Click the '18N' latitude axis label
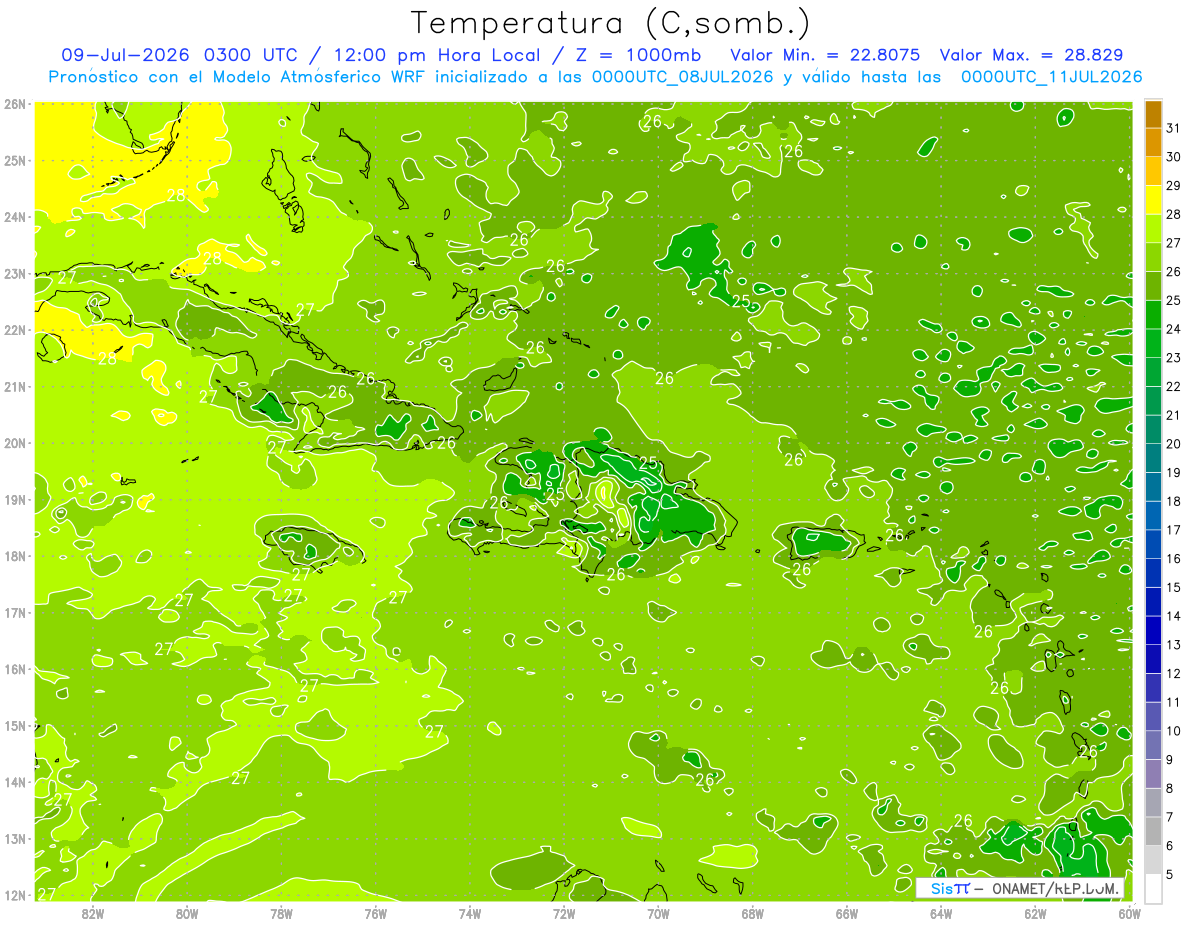Image resolution: width=1200 pixels, height=927 pixels. coord(14,556)
